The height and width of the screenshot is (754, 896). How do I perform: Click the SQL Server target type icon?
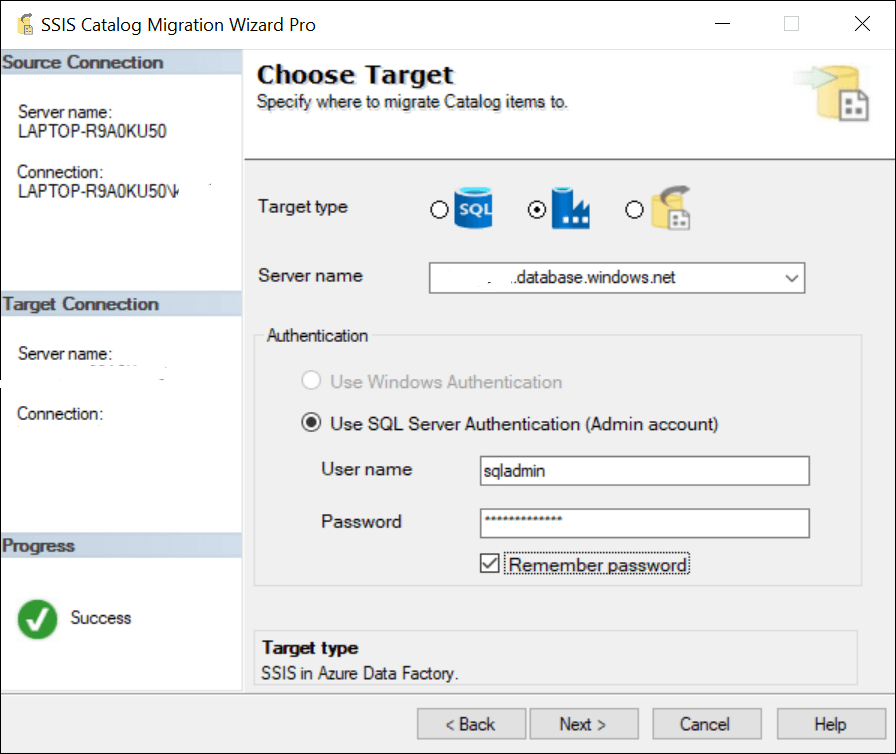point(473,208)
